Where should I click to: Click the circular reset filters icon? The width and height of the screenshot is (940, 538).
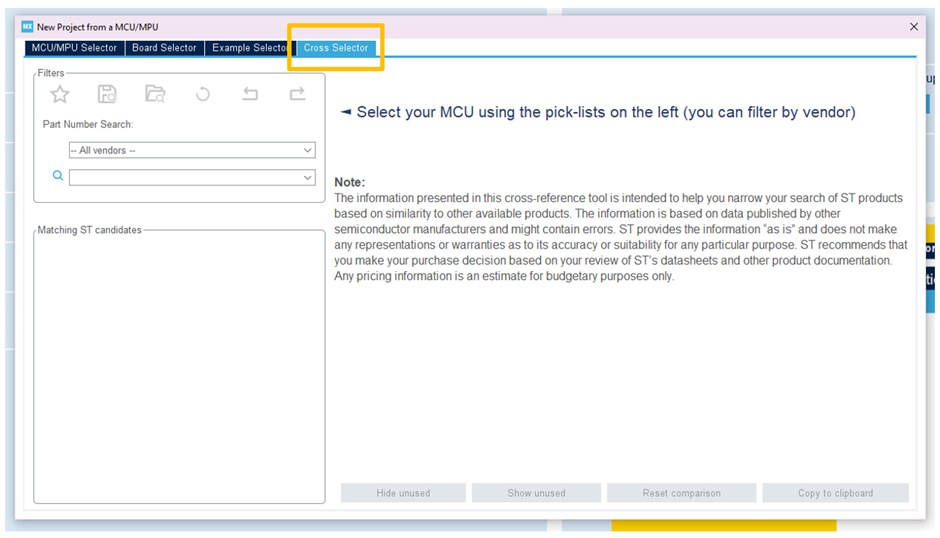click(x=203, y=94)
